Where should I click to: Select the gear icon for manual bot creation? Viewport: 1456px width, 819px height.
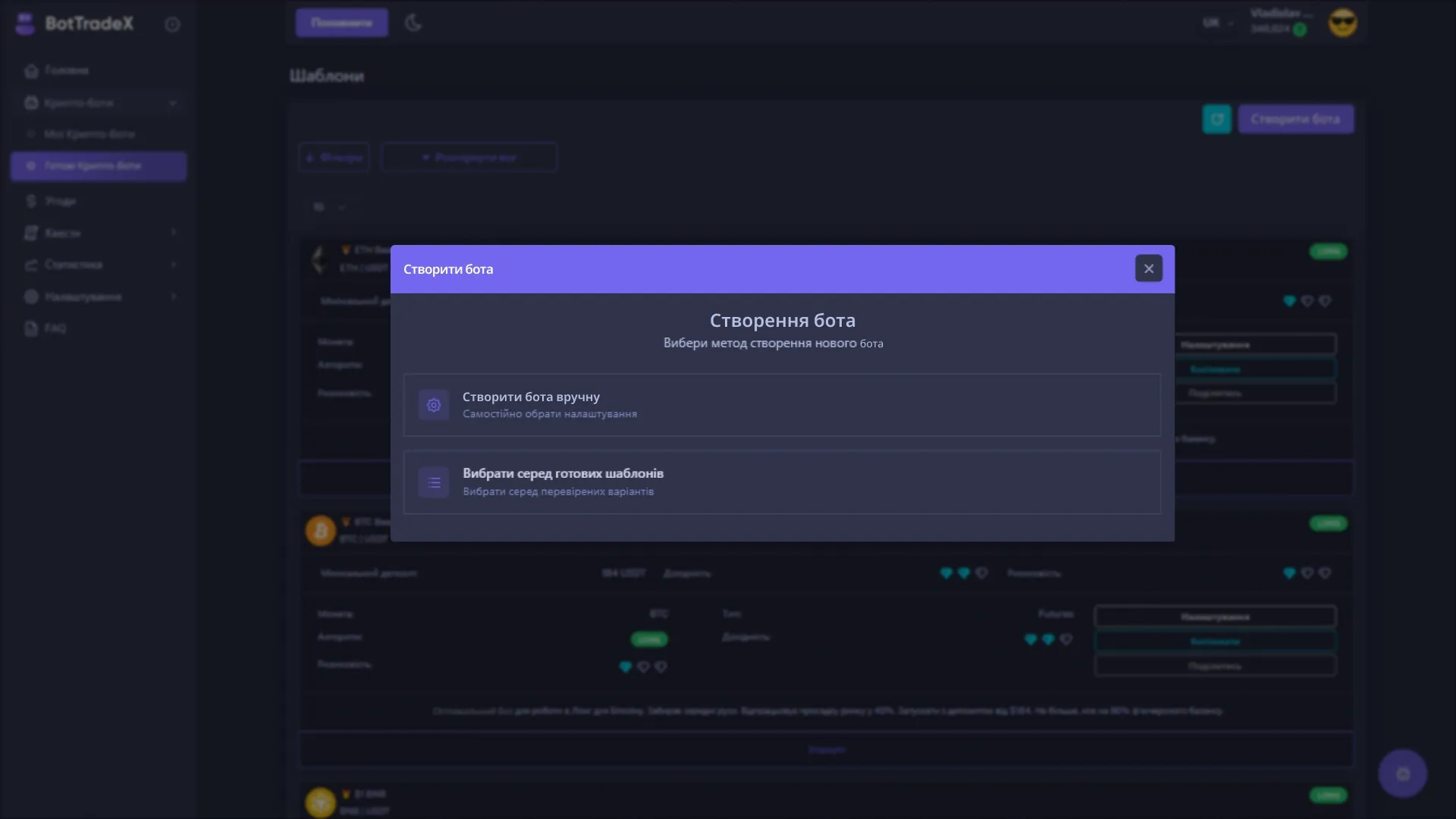point(433,404)
